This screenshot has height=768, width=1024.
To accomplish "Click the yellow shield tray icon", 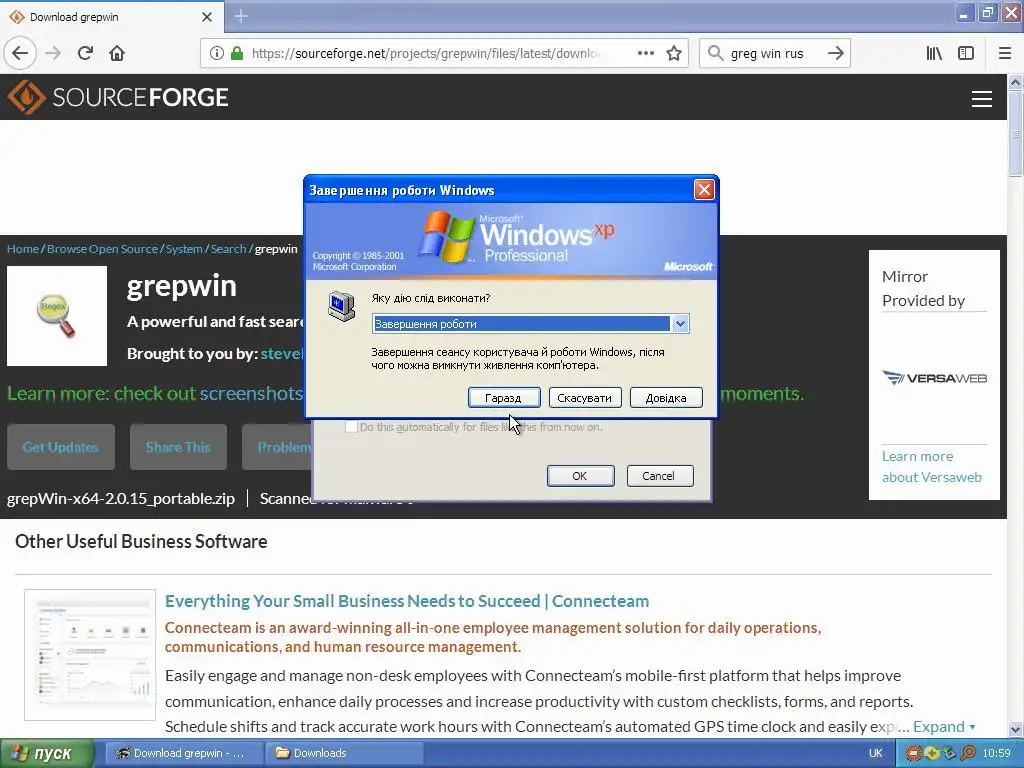I will 932,754.
